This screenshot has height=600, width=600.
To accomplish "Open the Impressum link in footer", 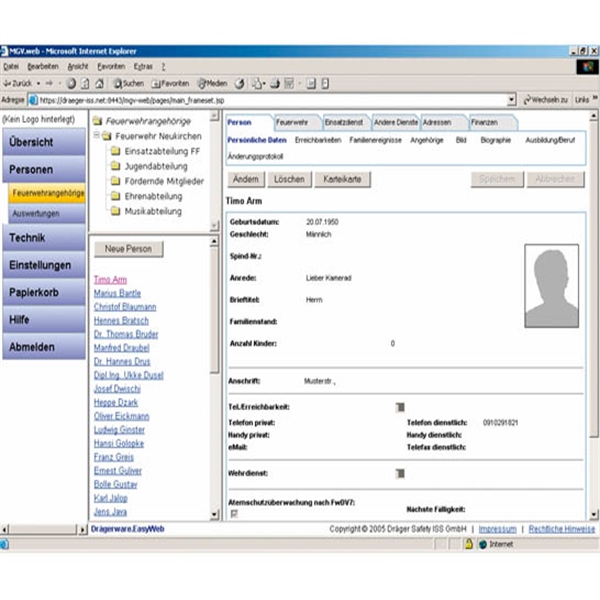I will click(497, 528).
